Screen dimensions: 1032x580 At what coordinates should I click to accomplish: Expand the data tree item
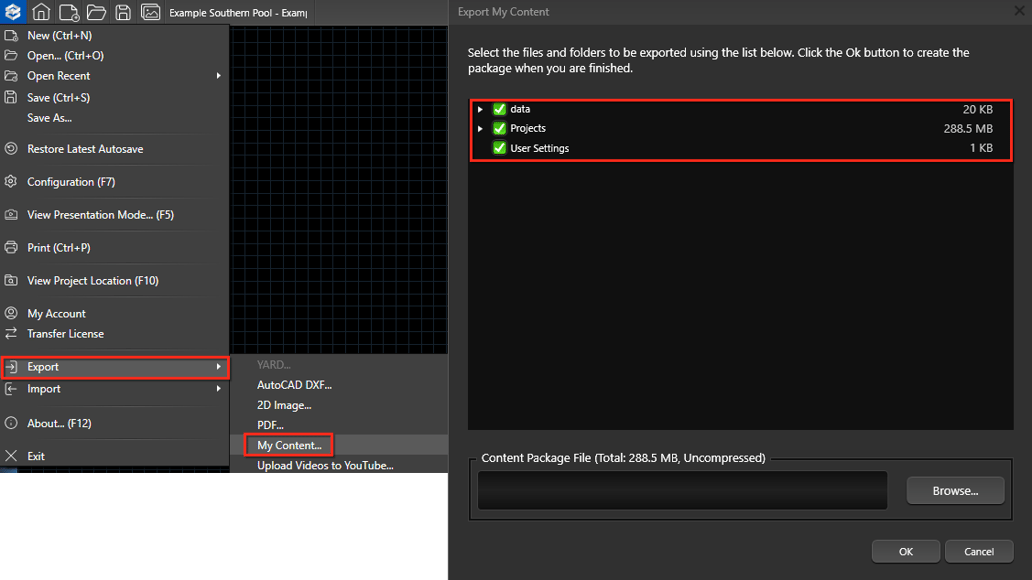tap(480, 109)
